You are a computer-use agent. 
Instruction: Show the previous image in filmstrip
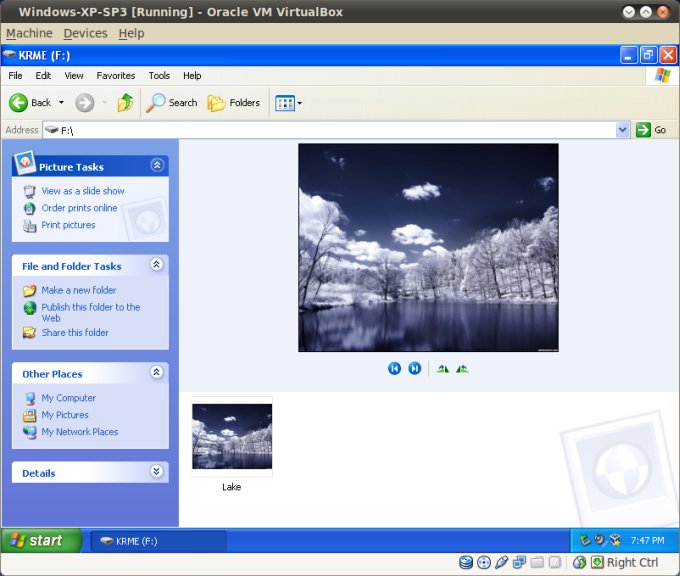(394, 368)
